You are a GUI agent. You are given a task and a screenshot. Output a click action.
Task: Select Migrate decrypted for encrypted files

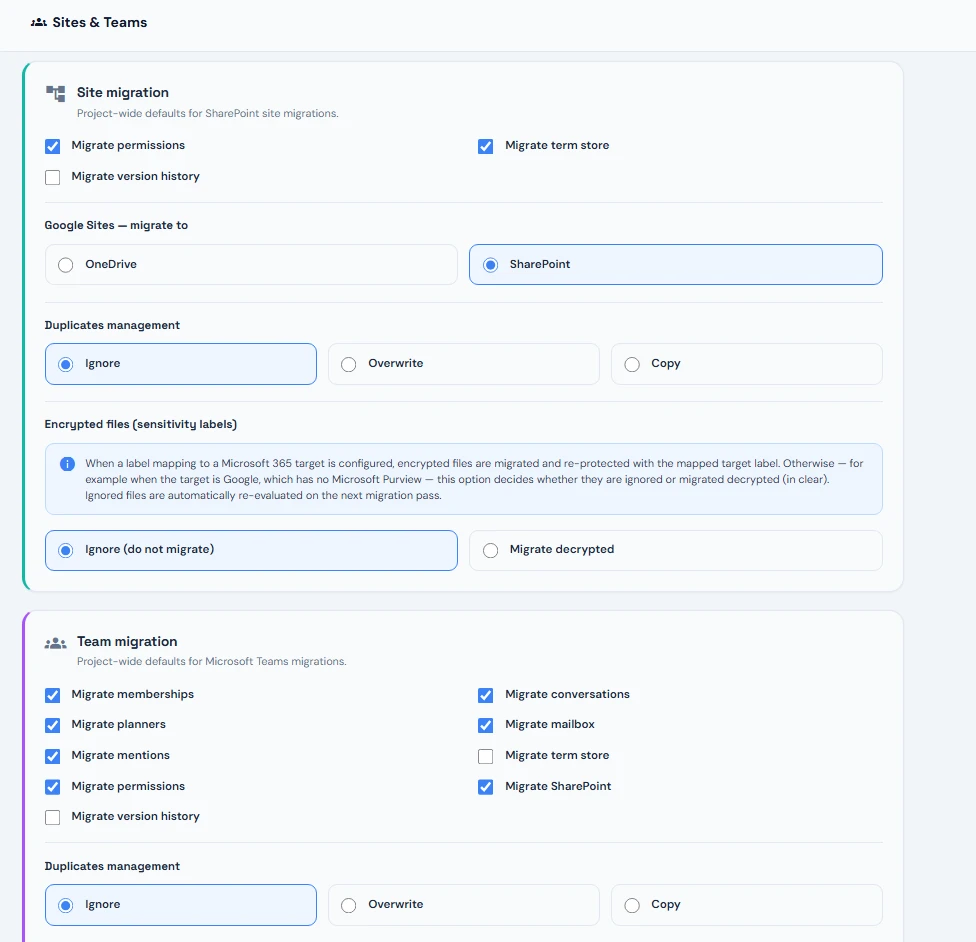(x=675, y=550)
